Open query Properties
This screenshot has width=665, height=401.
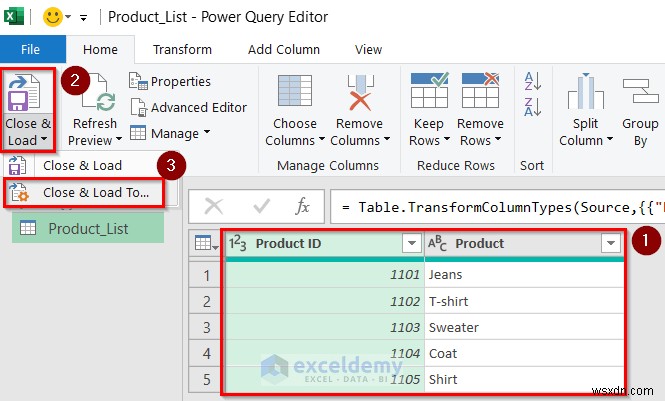pos(170,81)
